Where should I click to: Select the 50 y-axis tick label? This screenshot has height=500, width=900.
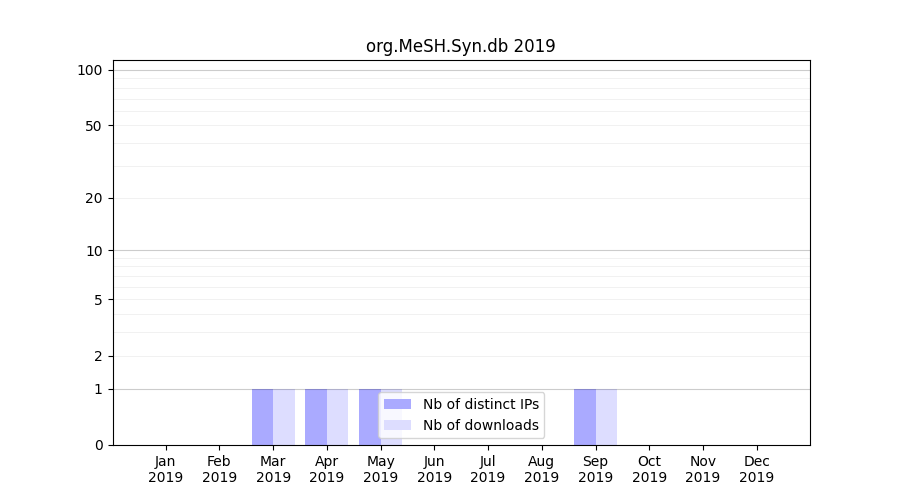(94, 126)
